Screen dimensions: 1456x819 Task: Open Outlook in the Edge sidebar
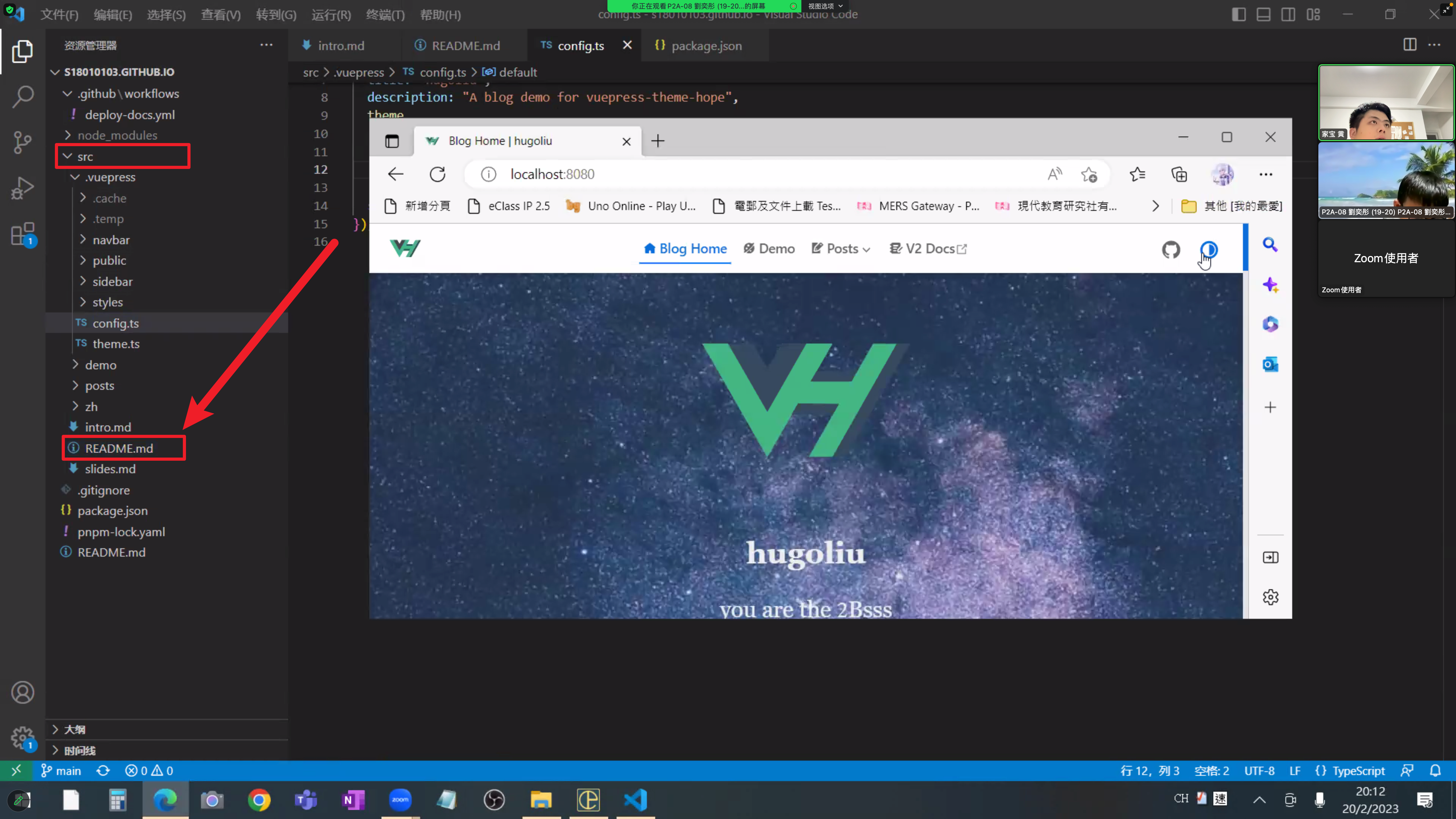[x=1270, y=365]
